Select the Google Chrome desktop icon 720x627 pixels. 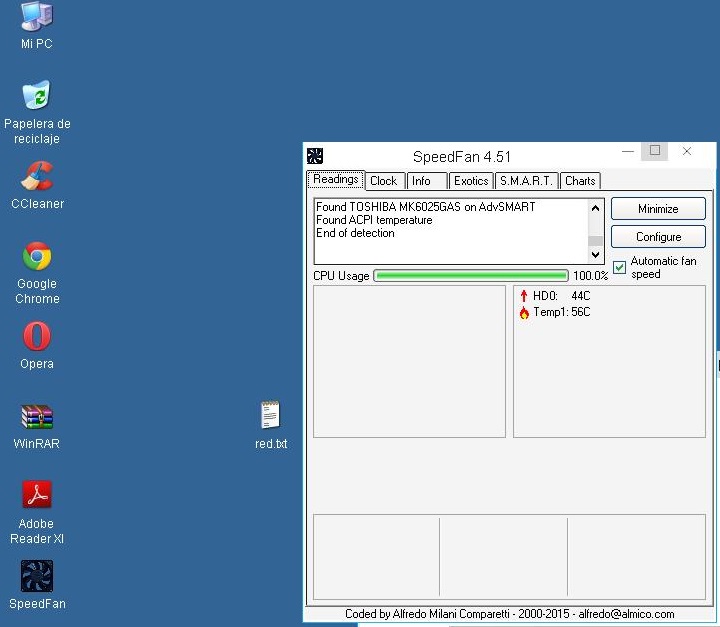[37, 273]
